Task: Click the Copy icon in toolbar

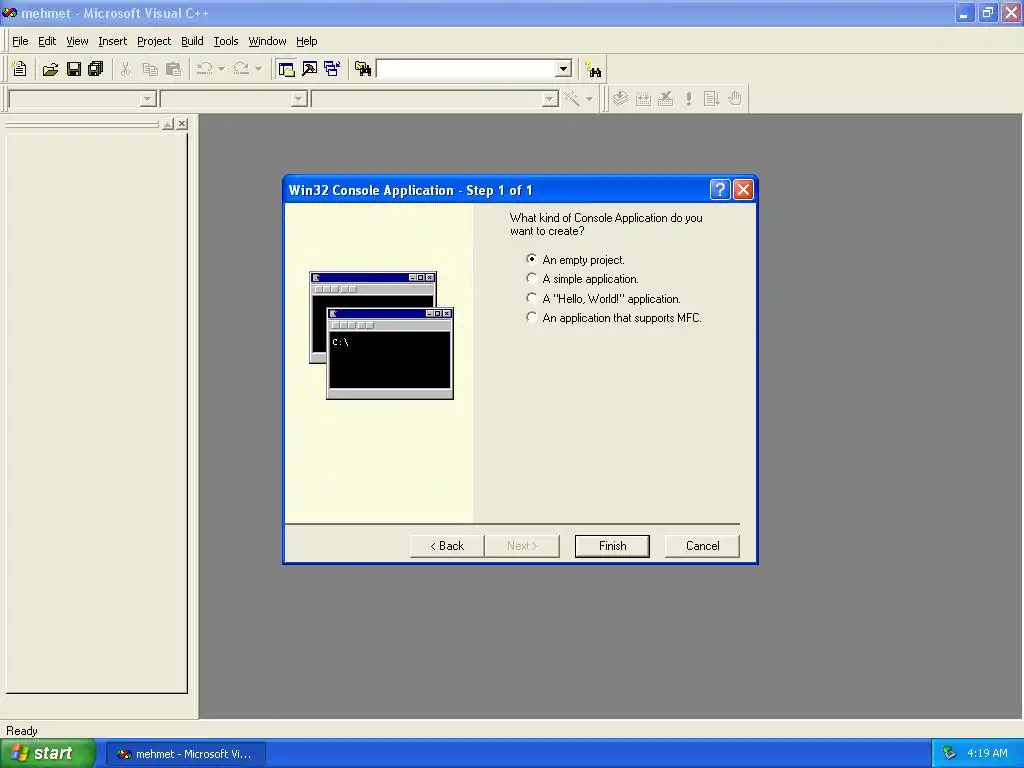Action: (x=150, y=69)
